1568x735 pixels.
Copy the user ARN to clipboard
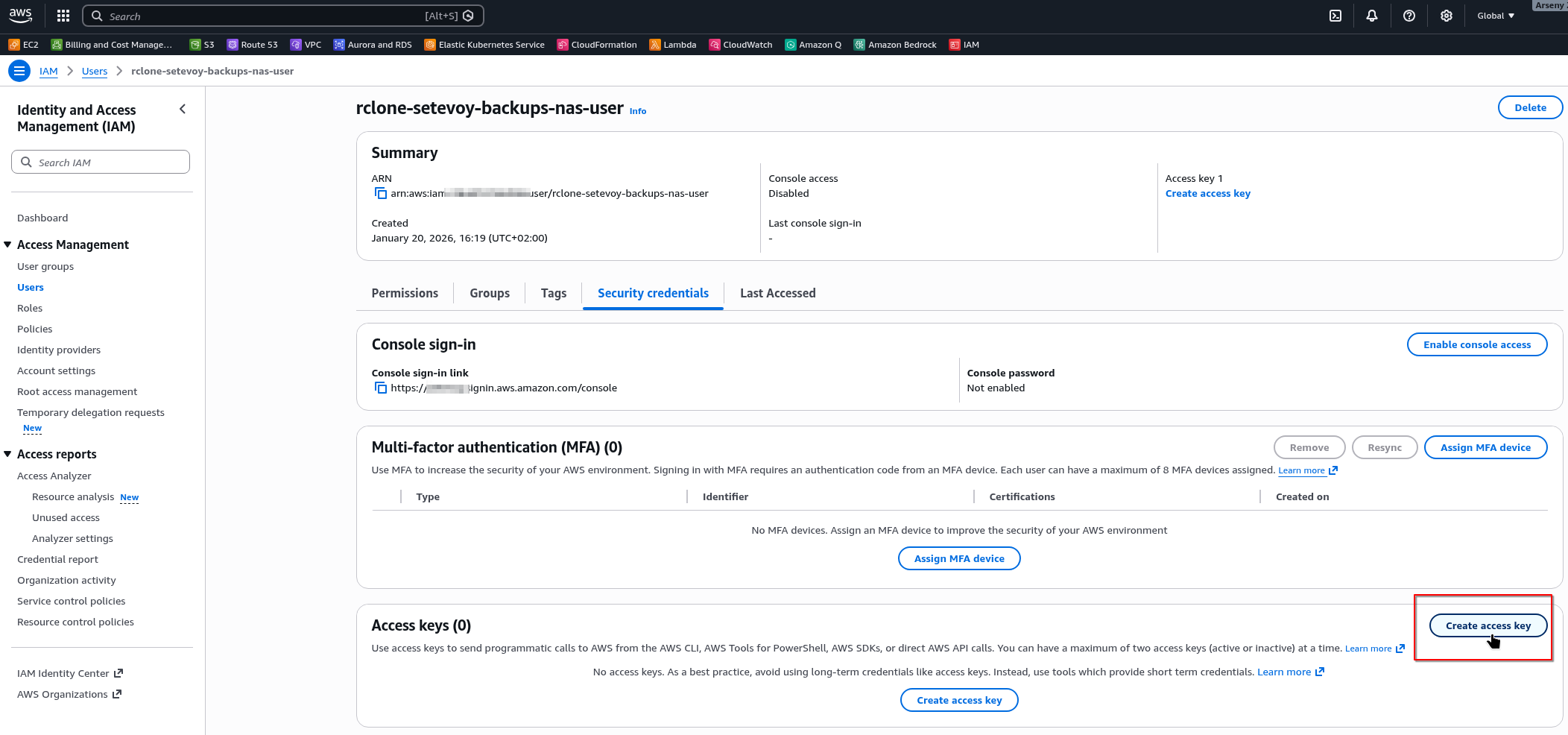click(x=380, y=194)
